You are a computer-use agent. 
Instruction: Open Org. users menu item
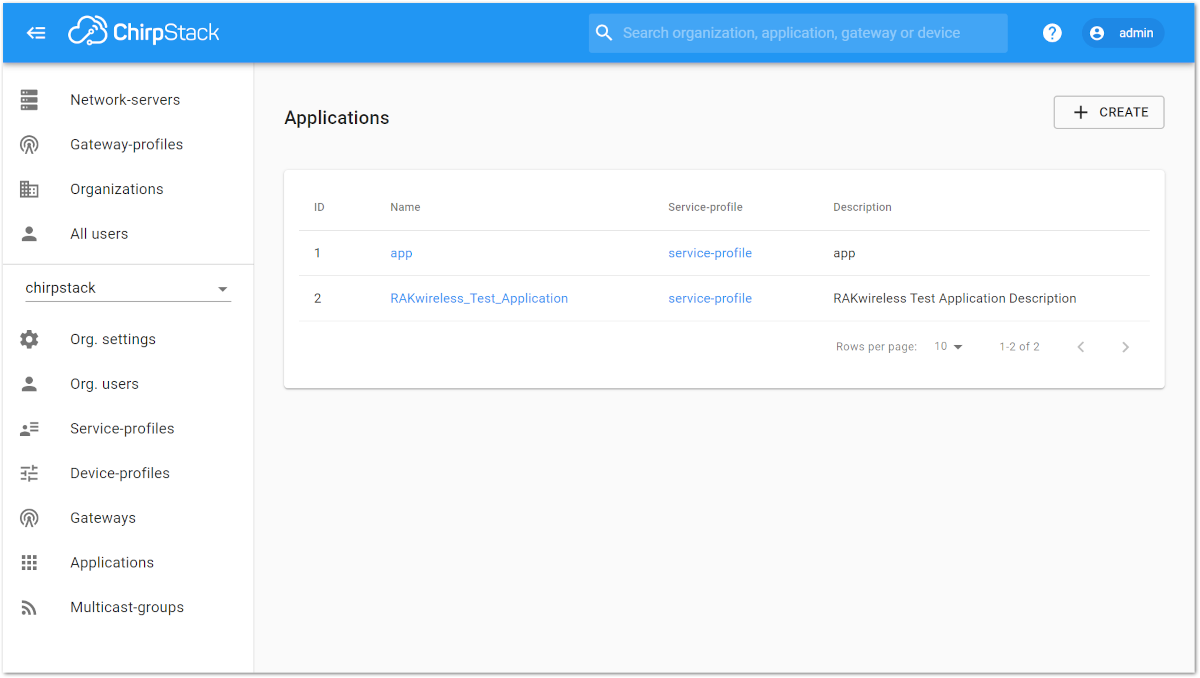pos(128,384)
